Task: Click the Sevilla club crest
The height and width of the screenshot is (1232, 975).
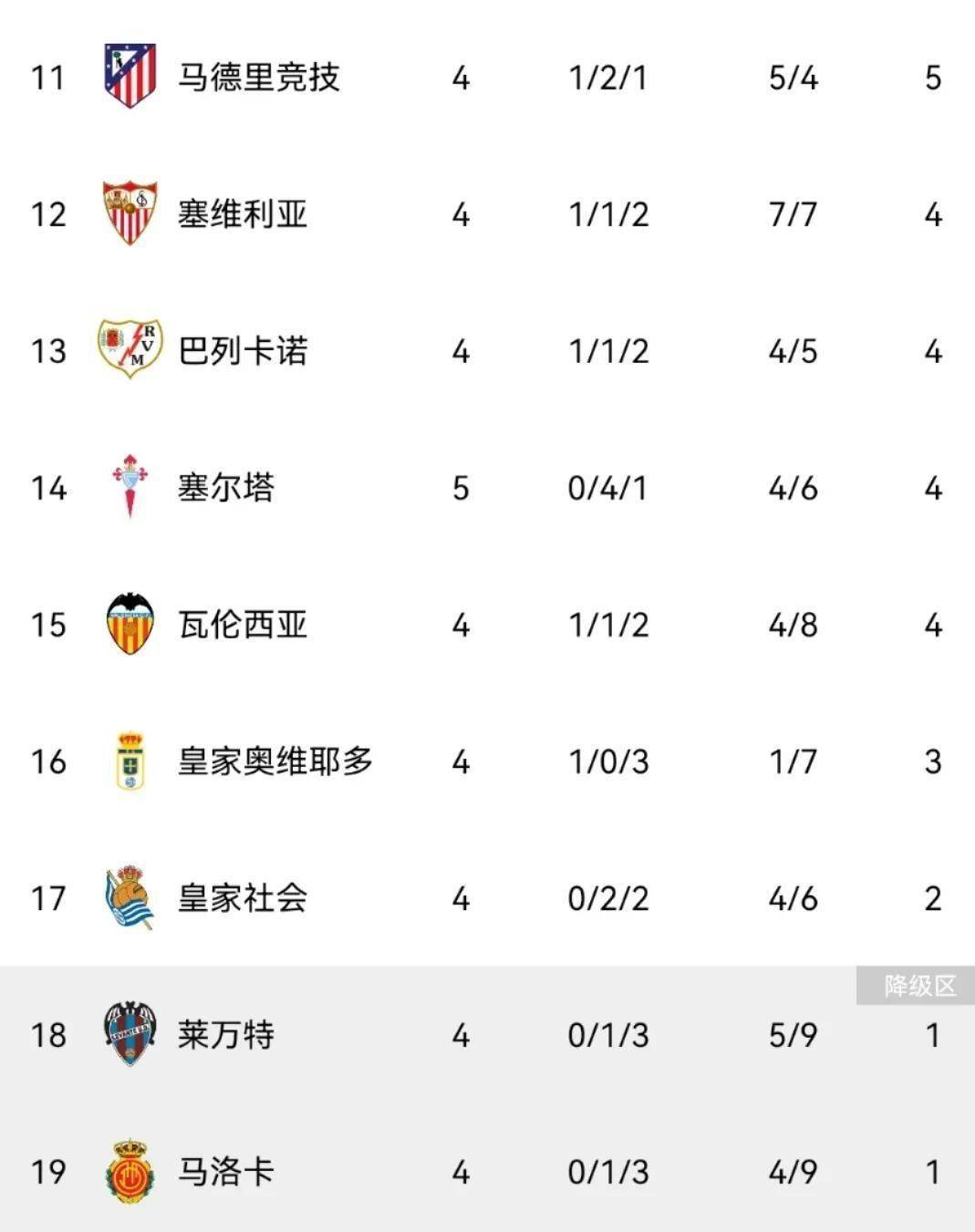Action: coord(130,212)
